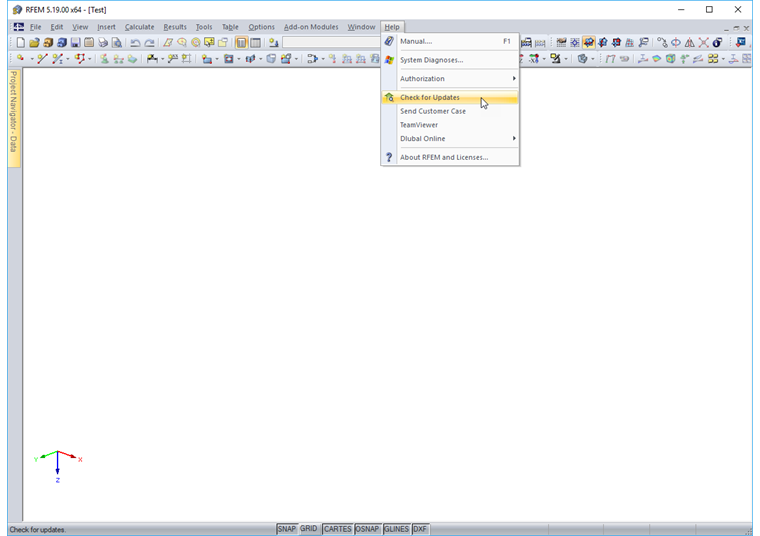Open the dropdown arrow beside surface tool
Screen dimensions: 760x536
[217, 59]
